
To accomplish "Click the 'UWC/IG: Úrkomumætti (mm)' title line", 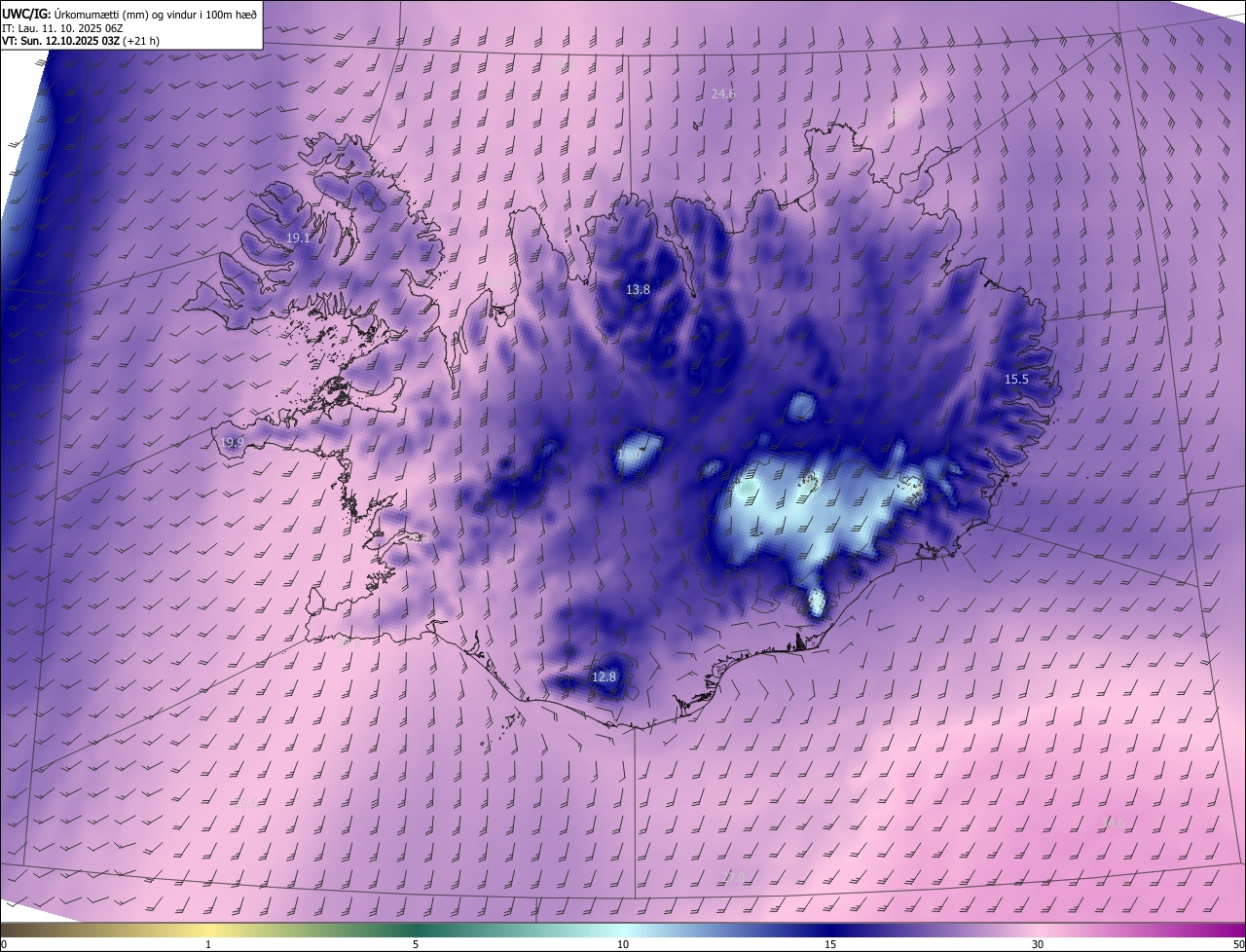I will (x=129, y=13).
